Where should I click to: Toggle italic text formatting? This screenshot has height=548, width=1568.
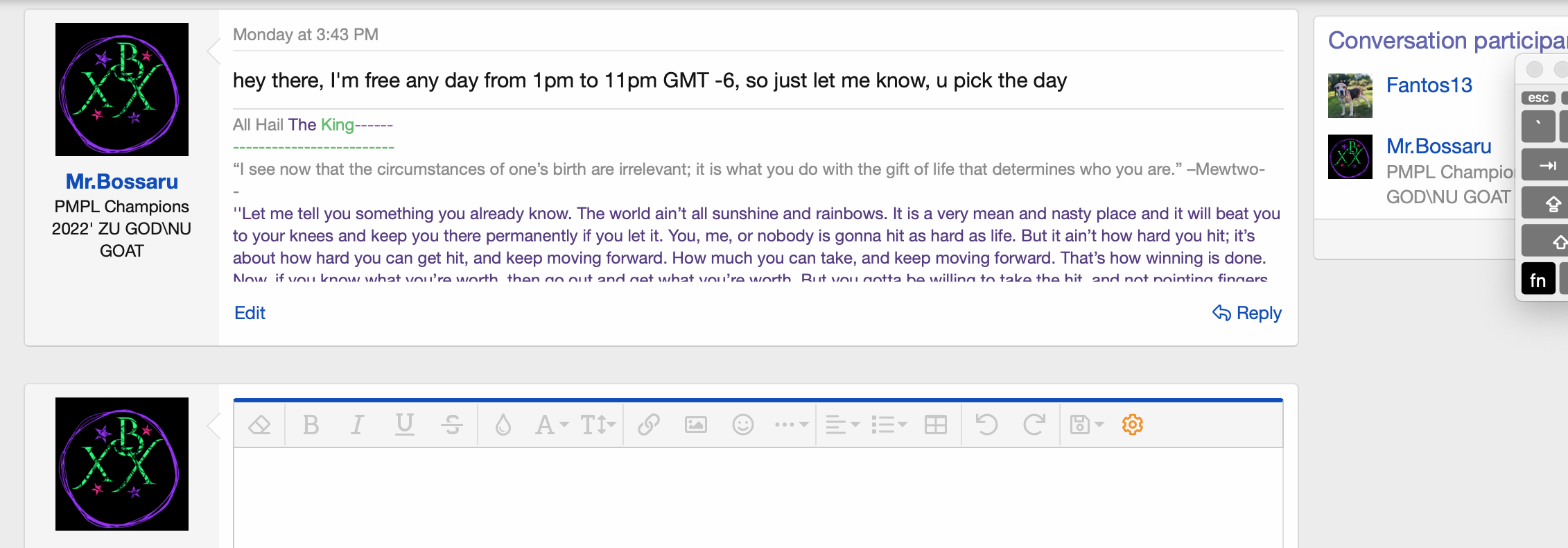pos(357,425)
